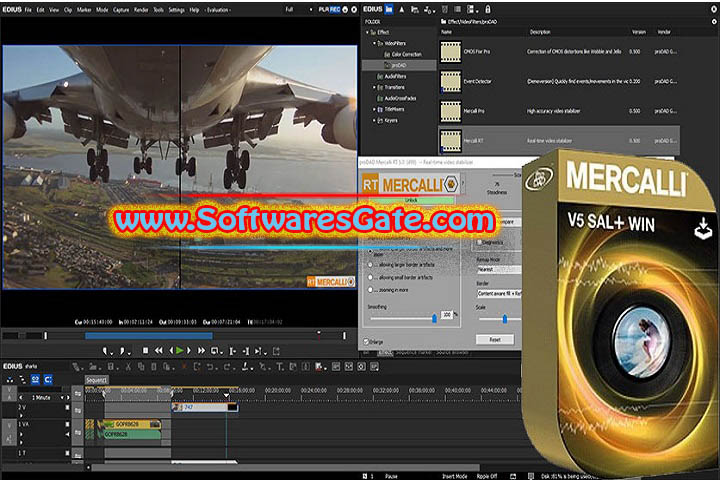Click the Export icon in player controls

(x=276, y=351)
